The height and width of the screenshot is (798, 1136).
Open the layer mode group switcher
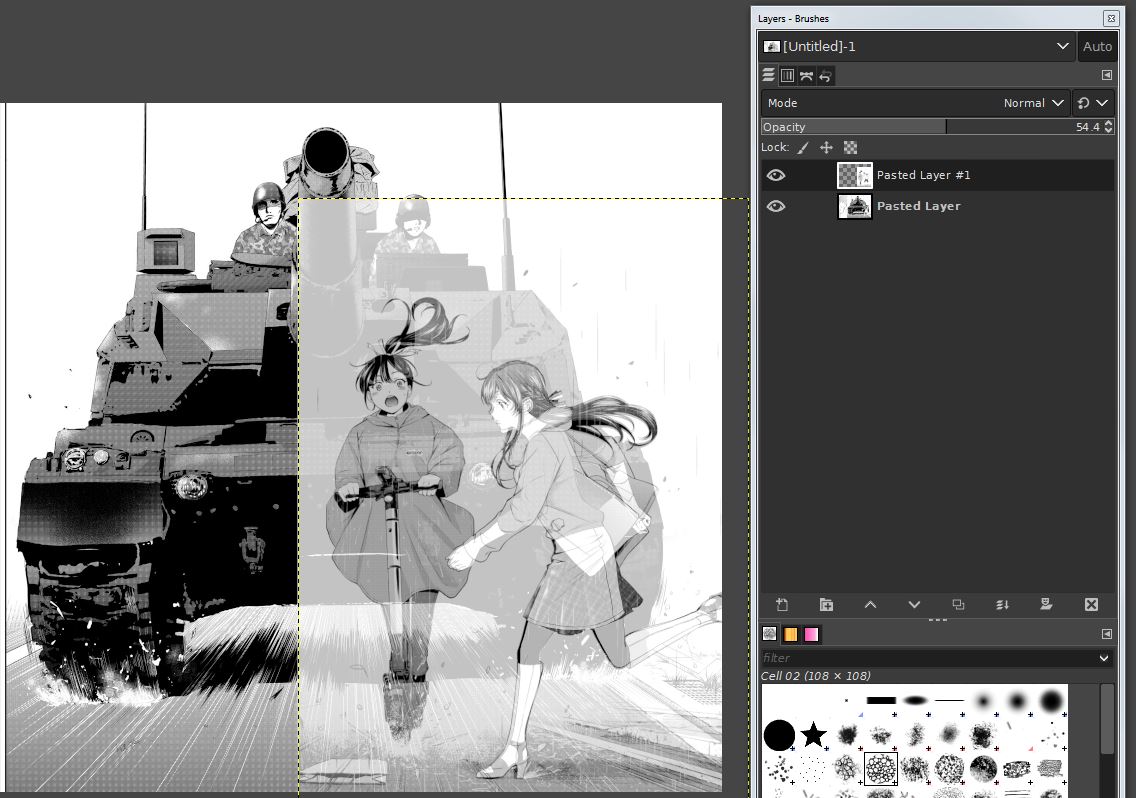point(1093,103)
